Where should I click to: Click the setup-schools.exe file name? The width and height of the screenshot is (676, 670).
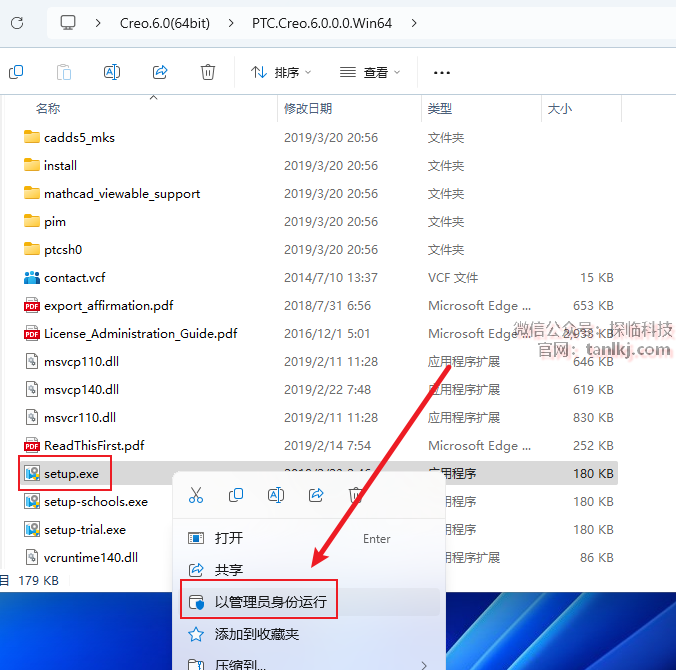click(96, 501)
